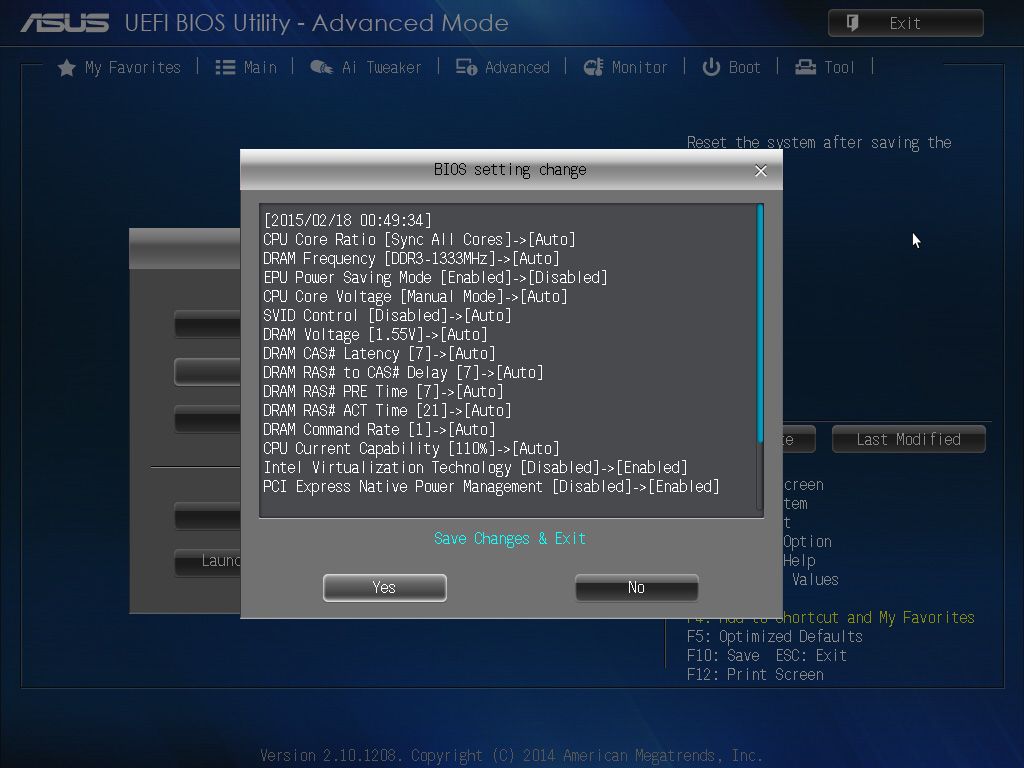The image size is (1024, 768).
Task: Click the Boot power icon
Action: (x=711, y=67)
